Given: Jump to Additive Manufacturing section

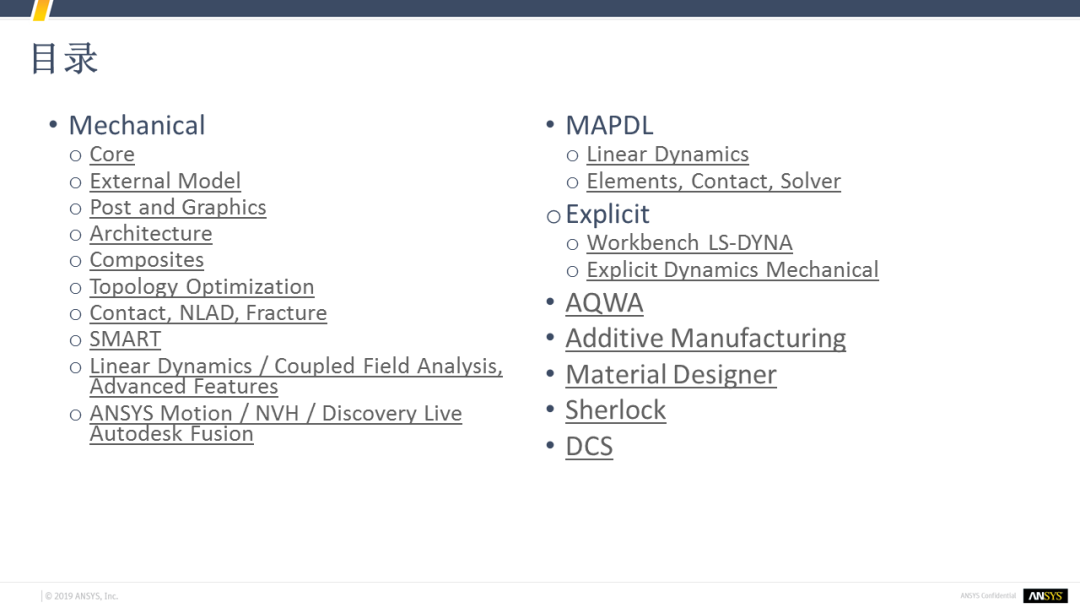Looking at the screenshot, I should (705, 338).
